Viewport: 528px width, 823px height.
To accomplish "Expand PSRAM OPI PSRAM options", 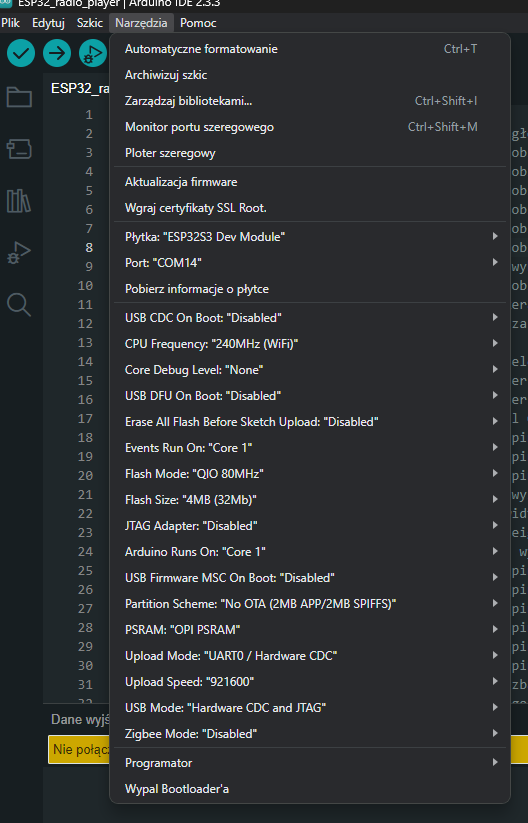I will tap(310, 629).
